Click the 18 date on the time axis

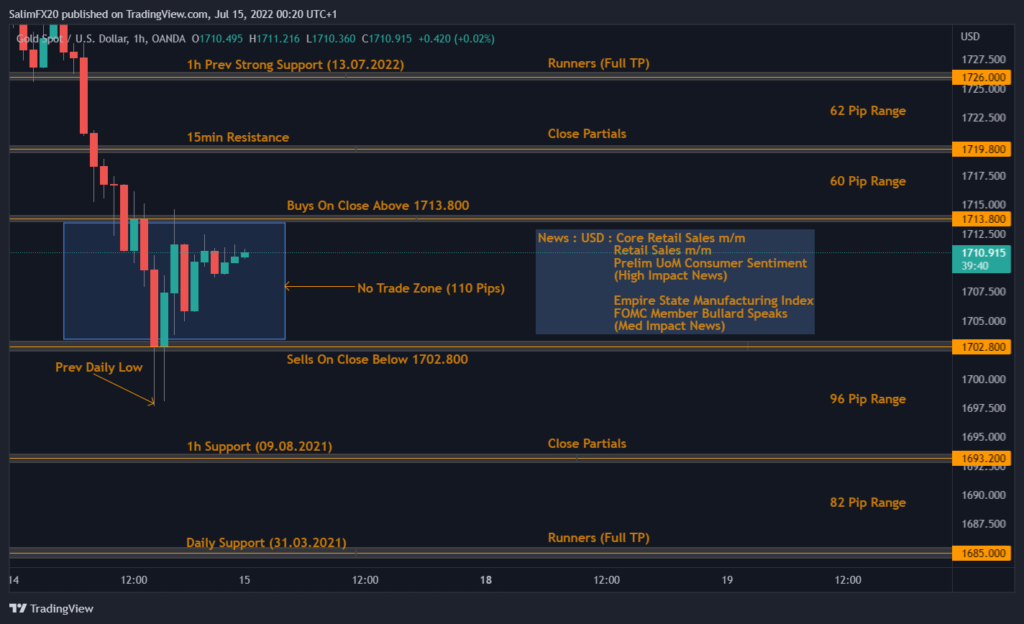[x=486, y=579]
